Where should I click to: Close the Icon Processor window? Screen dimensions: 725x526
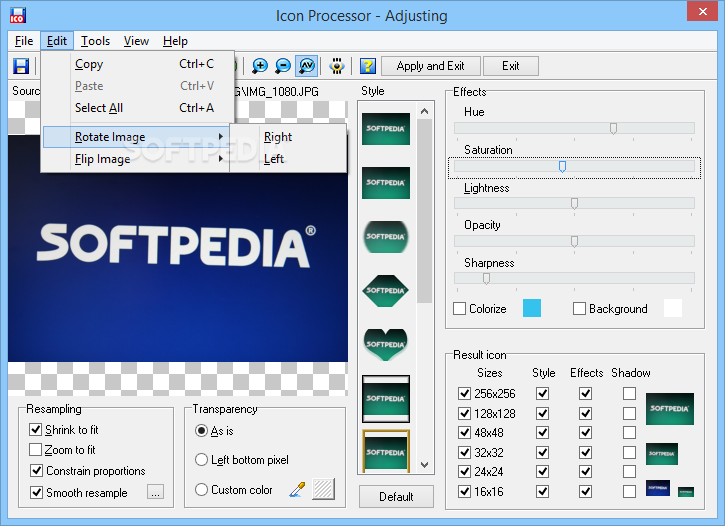click(702, 12)
